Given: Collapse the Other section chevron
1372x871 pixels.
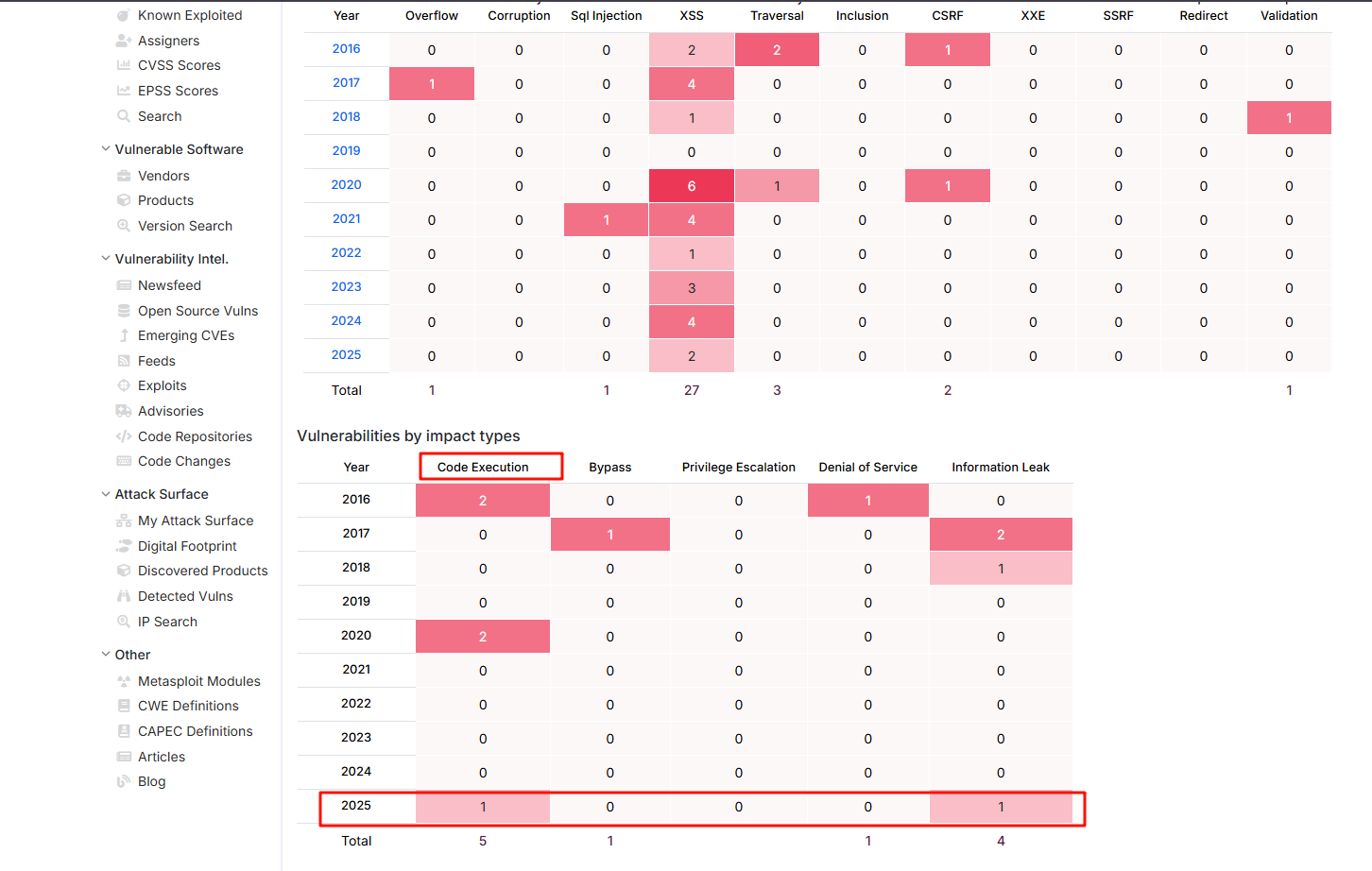Looking at the screenshot, I should 106,655.
